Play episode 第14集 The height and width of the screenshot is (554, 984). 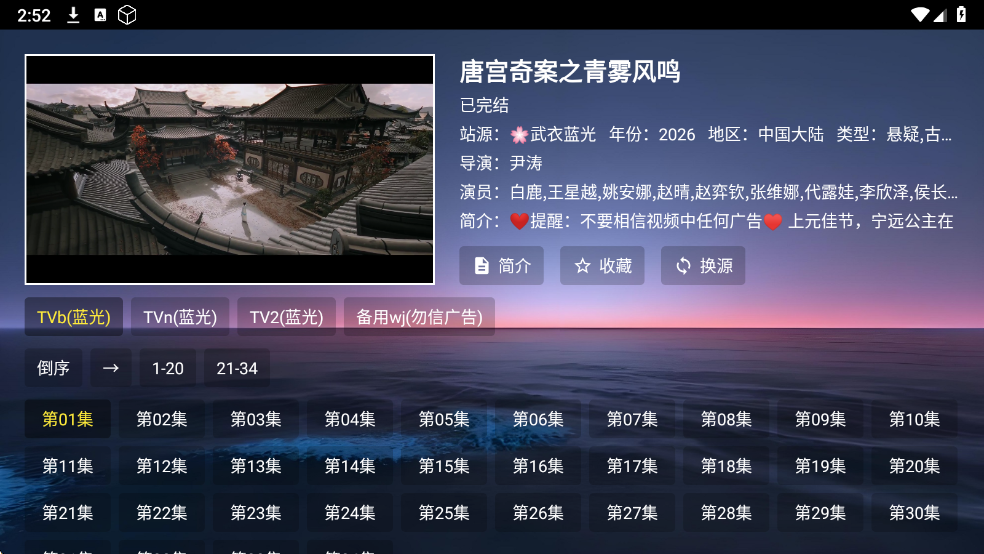pyautogui.click(x=350, y=466)
